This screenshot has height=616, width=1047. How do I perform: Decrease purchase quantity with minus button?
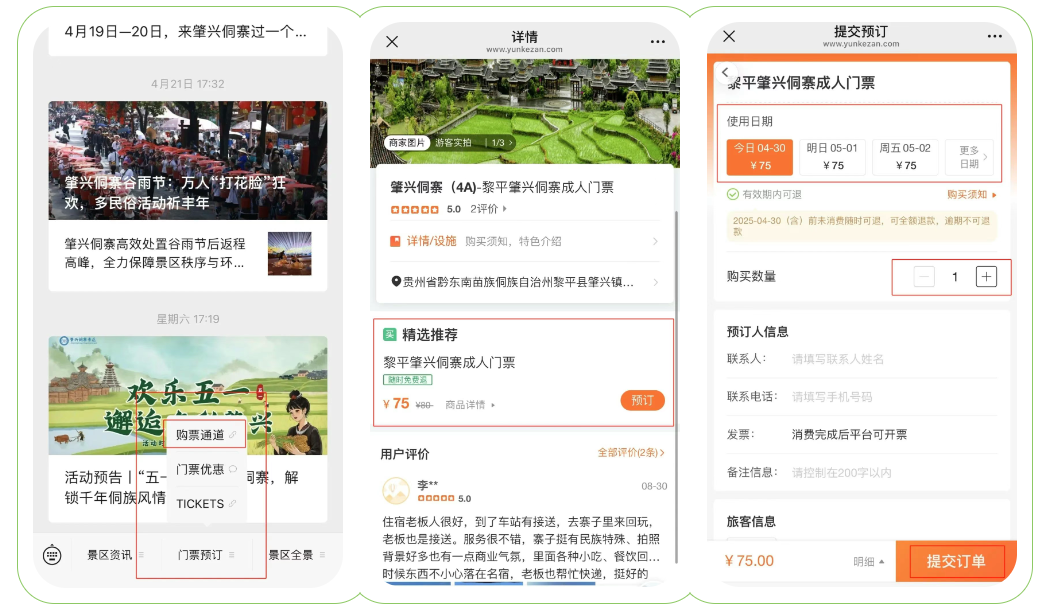924,276
